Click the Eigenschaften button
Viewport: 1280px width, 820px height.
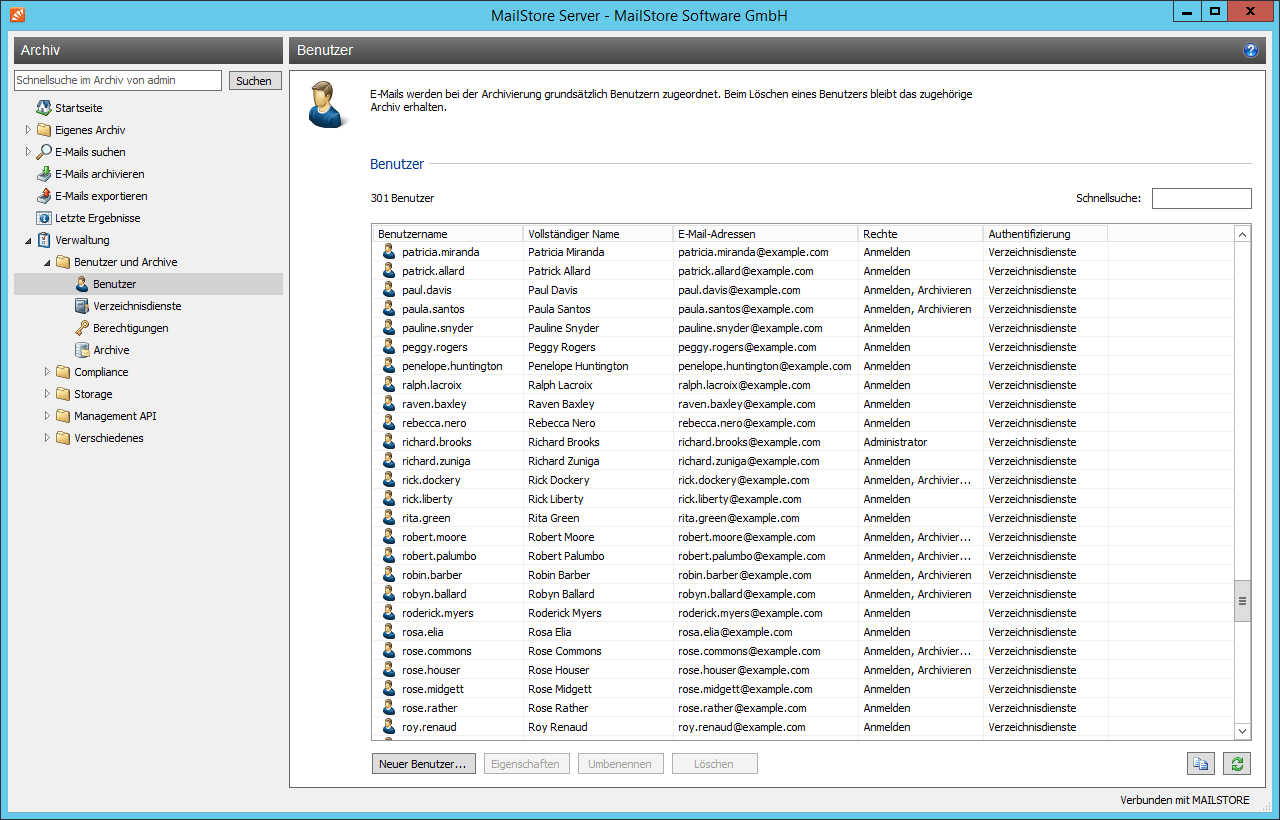click(x=527, y=764)
